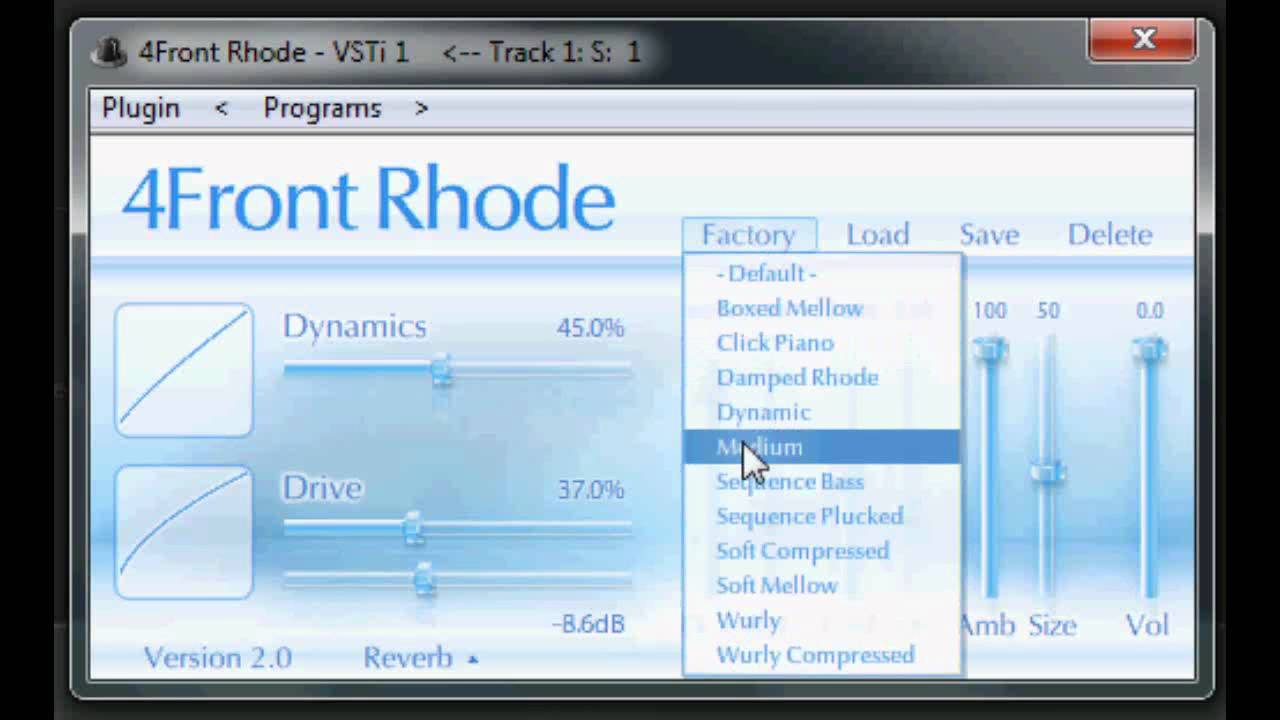Go to previous program with < arrow
The image size is (1280, 720).
tap(221, 108)
